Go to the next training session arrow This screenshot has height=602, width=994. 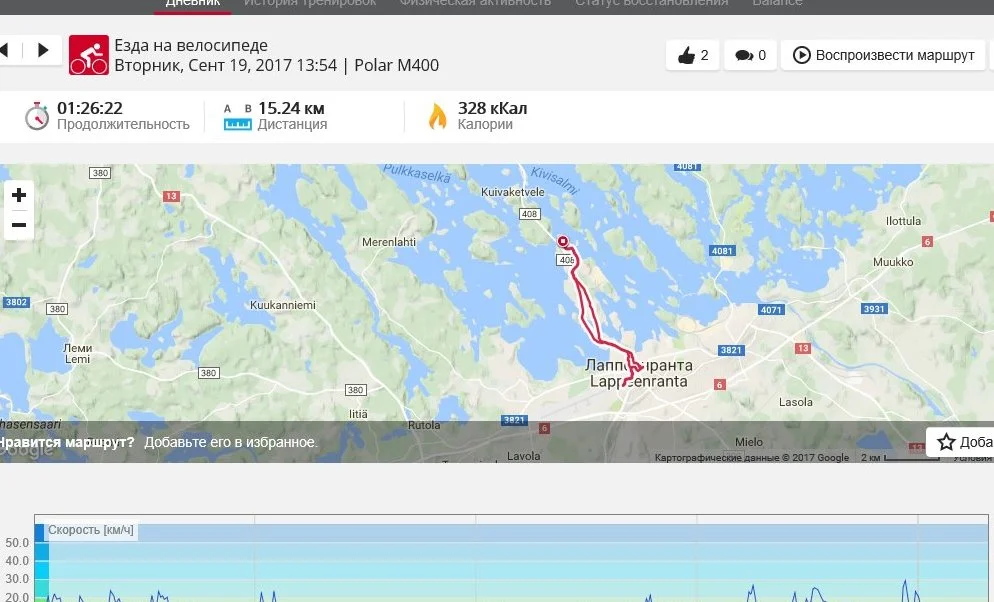43,50
